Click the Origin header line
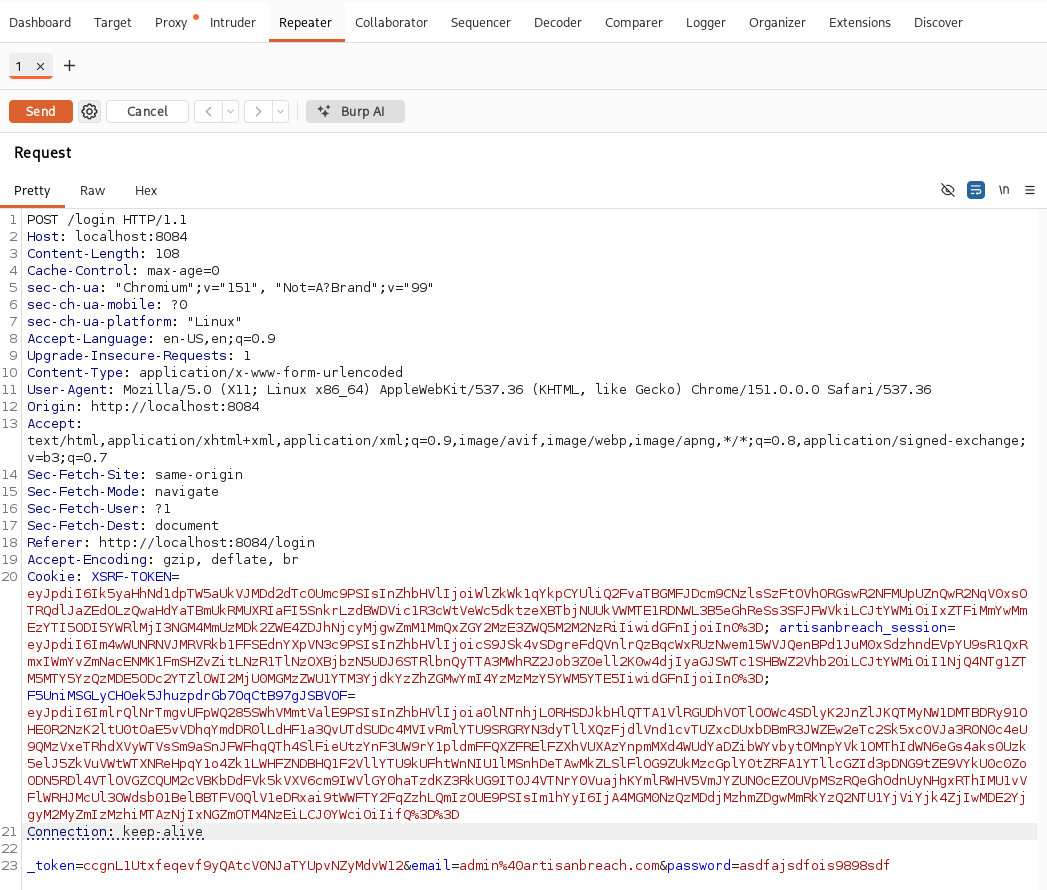The height and width of the screenshot is (890, 1047). pos(143,407)
